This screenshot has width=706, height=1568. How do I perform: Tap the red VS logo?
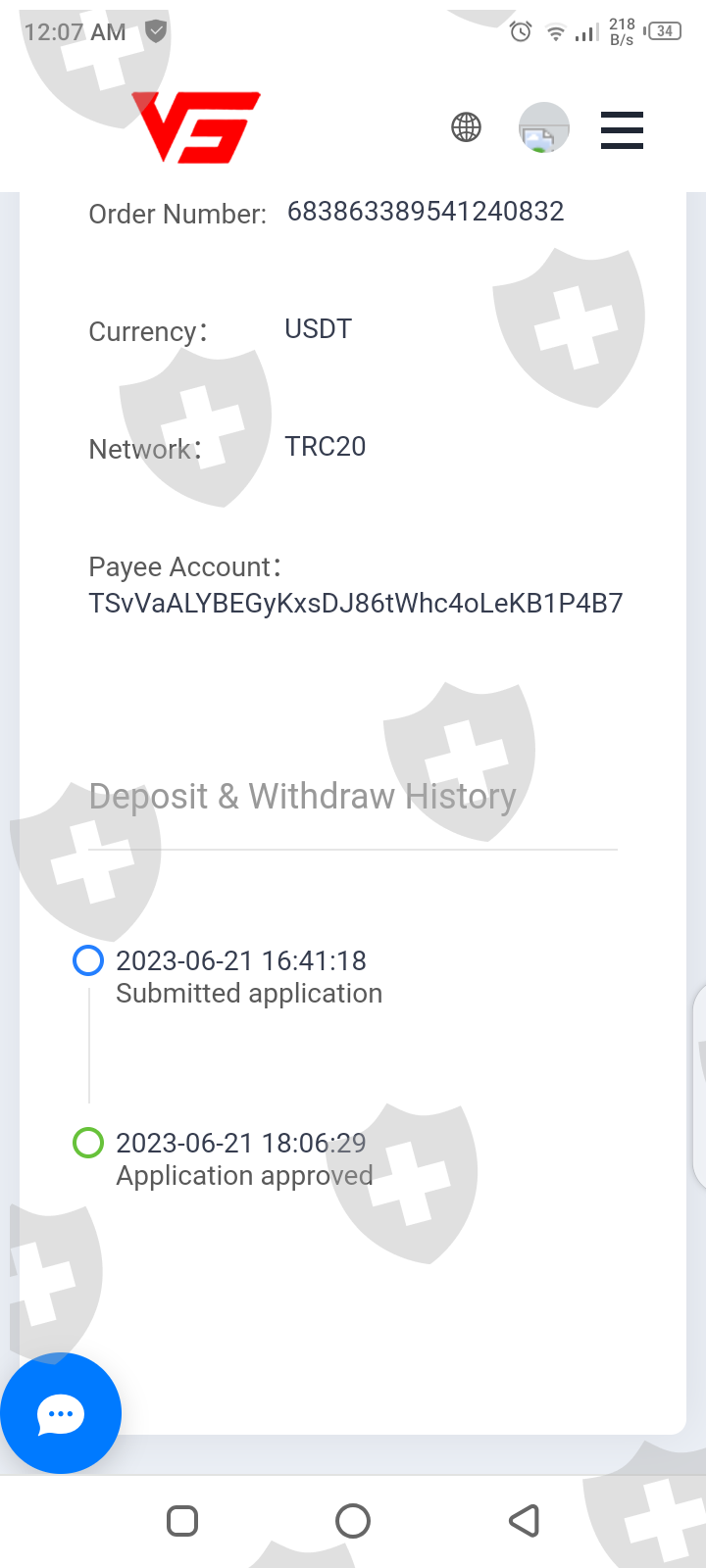coord(196,127)
